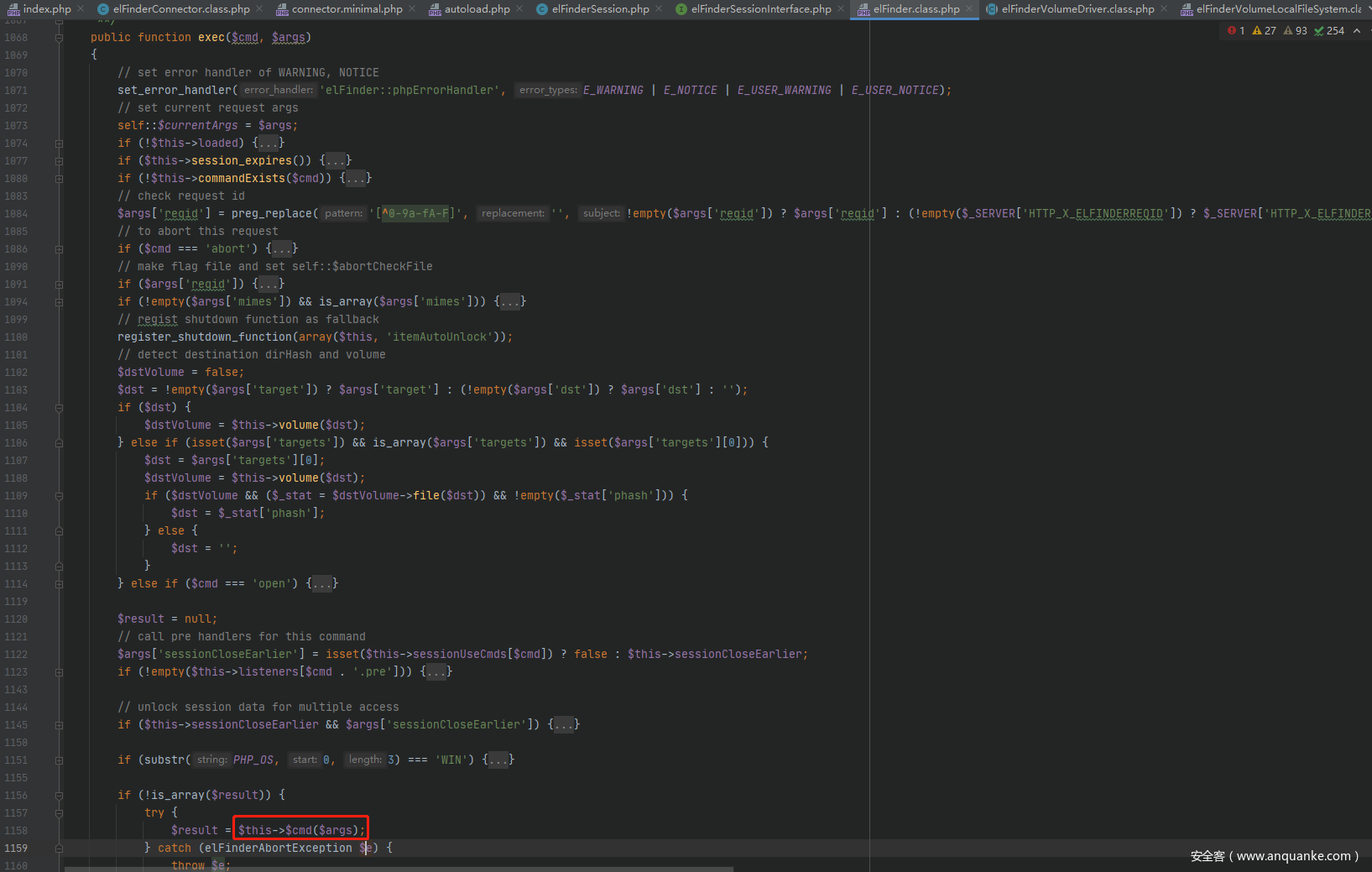The image size is (1372, 872).
Task: Collapse the exec function at line 1068
Action: pyautogui.click(x=60, y=38)
